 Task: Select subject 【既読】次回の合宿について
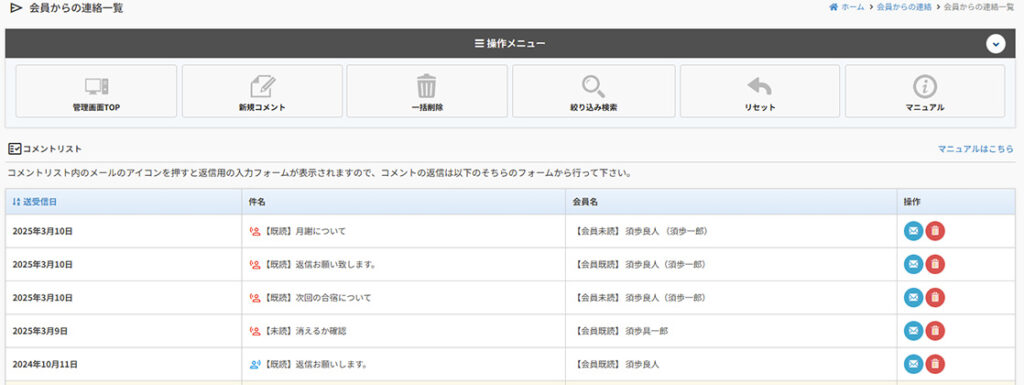pyautogui.click(x=317, y=298)
